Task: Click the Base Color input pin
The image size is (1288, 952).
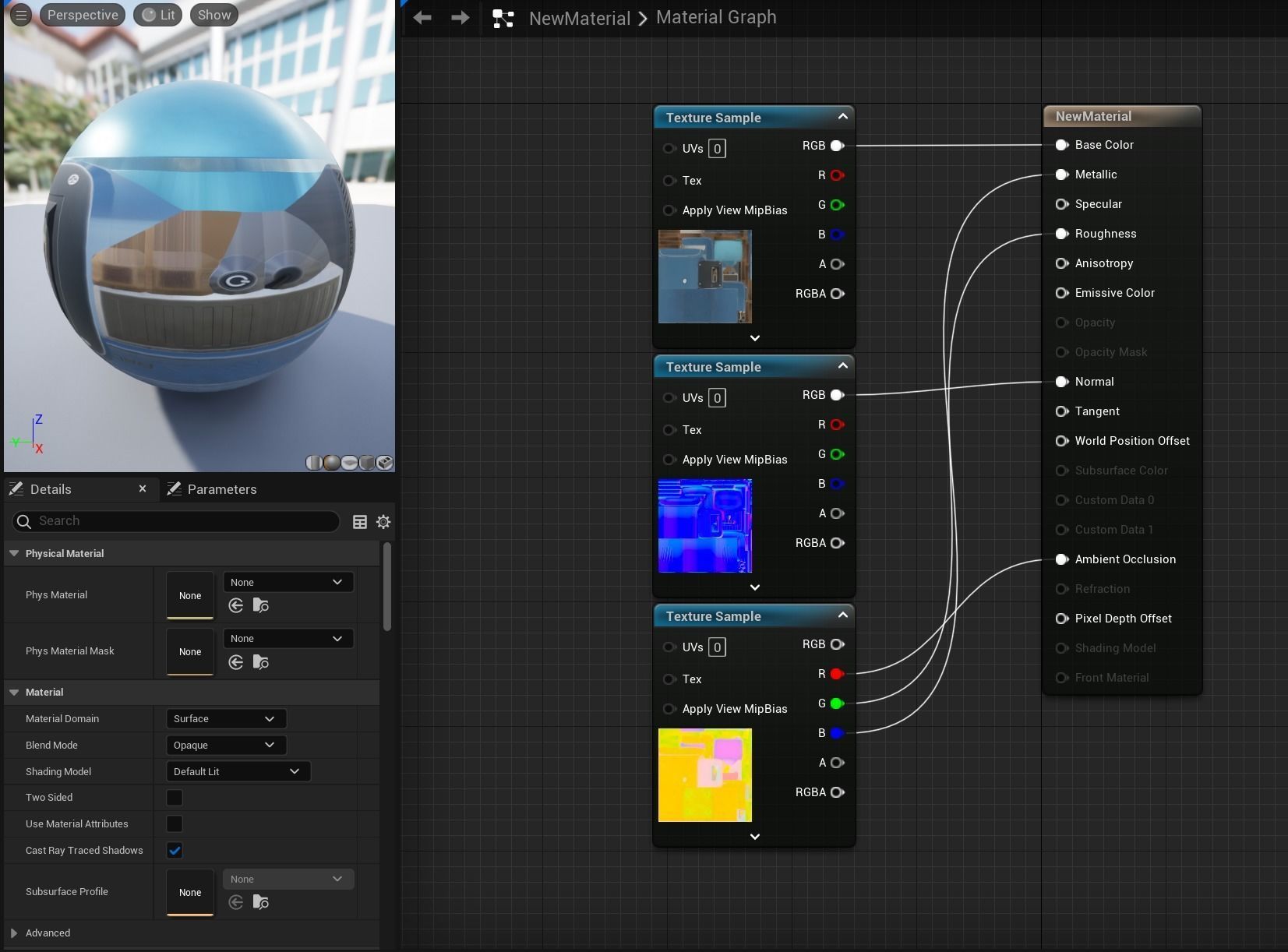Action: point(1061,145)
